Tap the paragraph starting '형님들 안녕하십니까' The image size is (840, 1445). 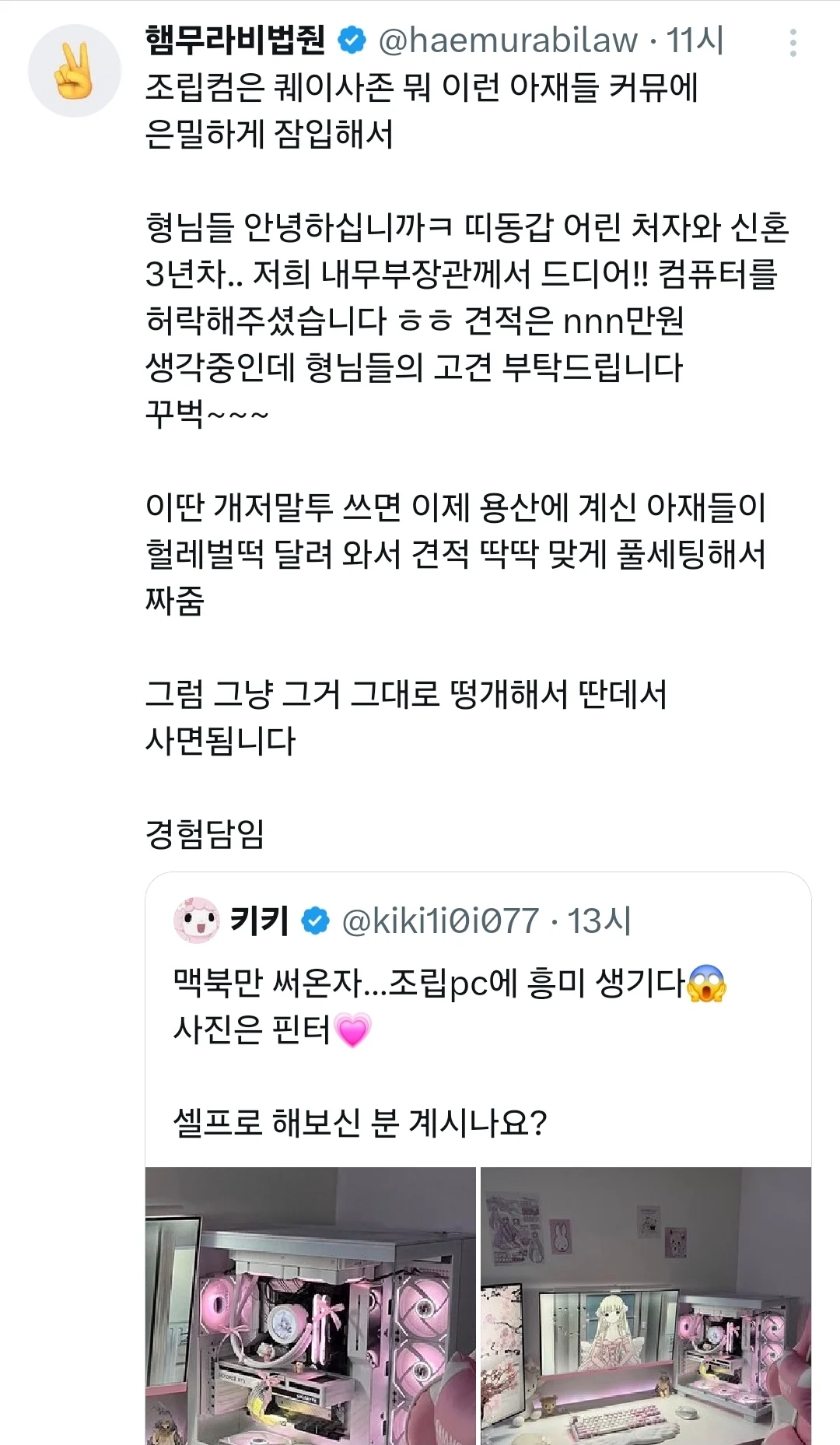pyautogui.click(x=467, y=319)
